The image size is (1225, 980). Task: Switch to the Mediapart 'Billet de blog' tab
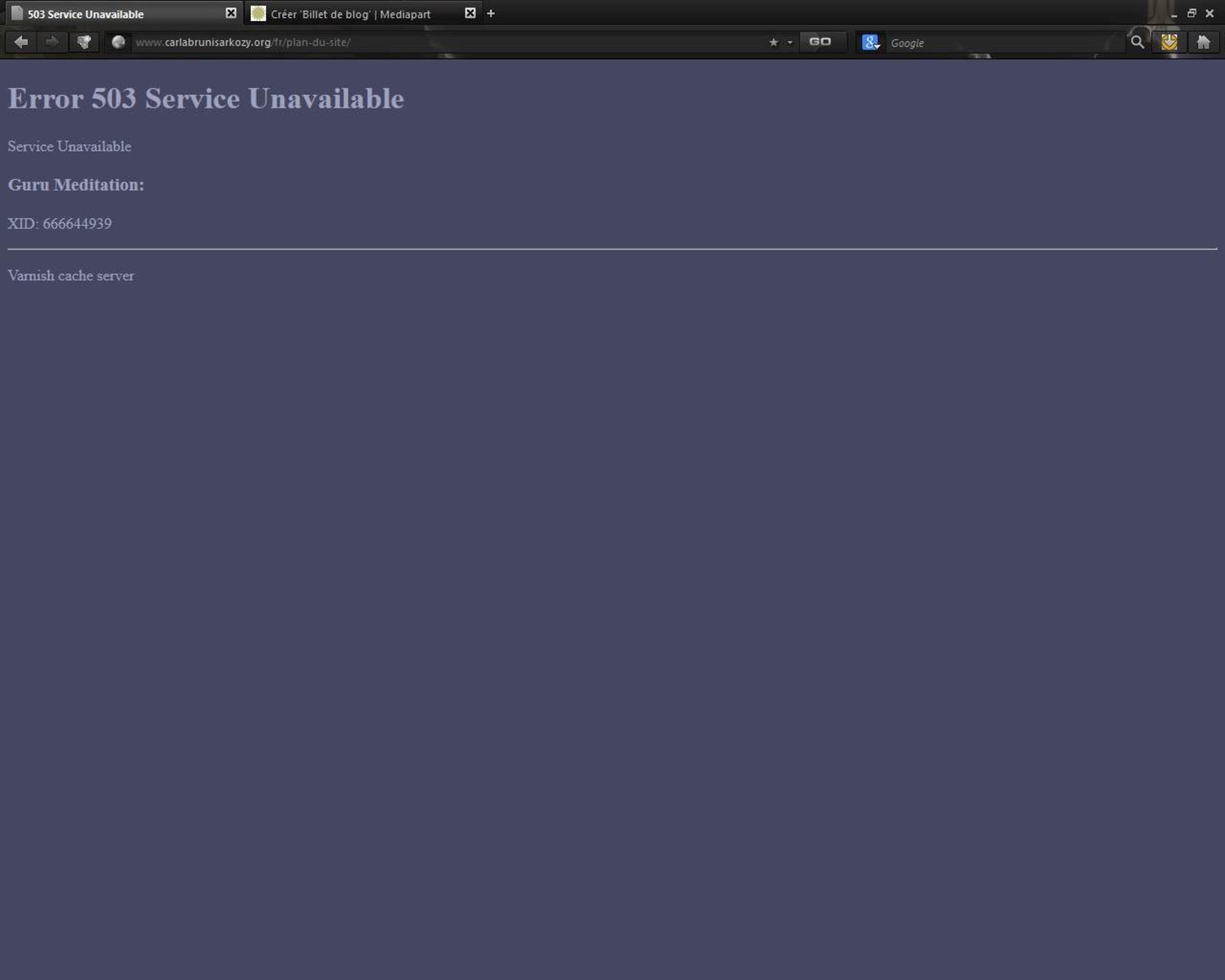pyautogui.click(x=350, y=14)
